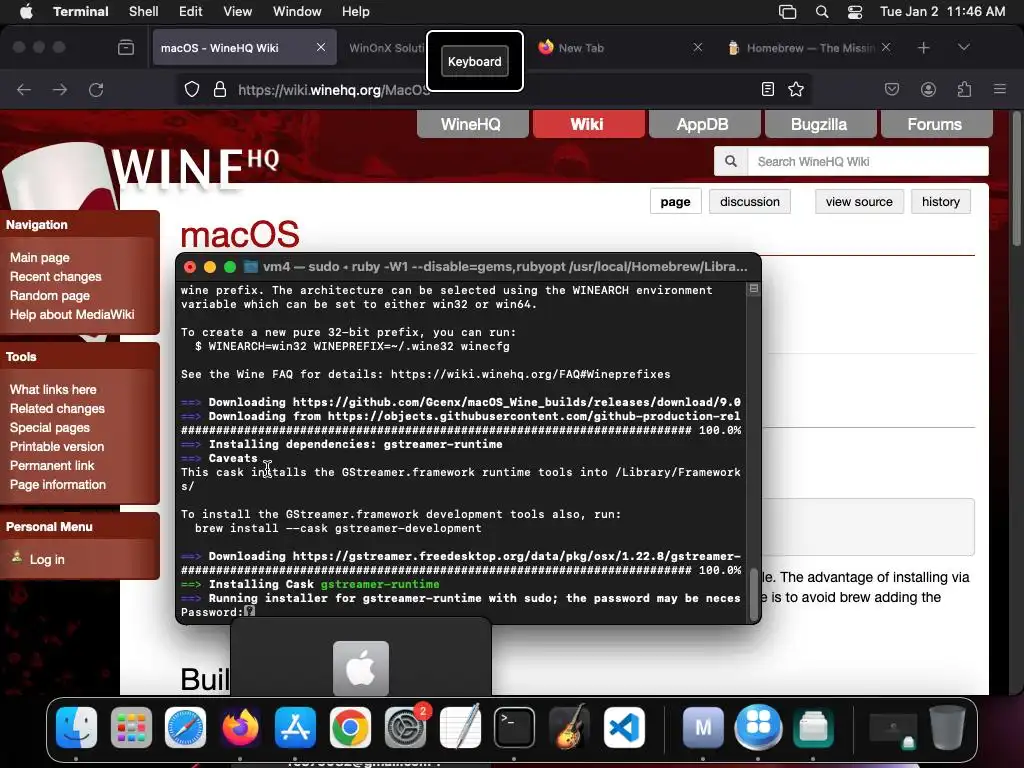Launch Safari from the Dock
This screenshot has height=768, width=1024.
pos(185,728)
